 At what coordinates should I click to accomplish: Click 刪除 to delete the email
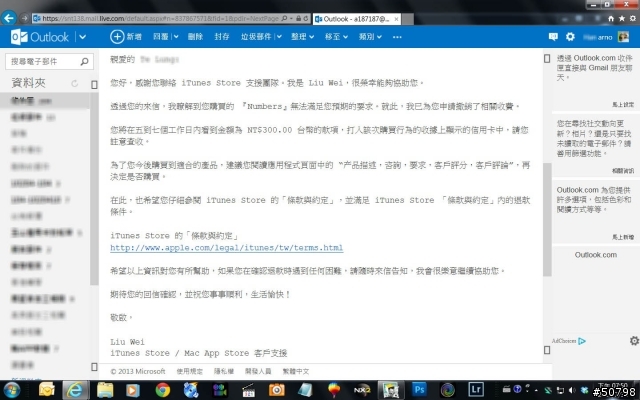[x=195, y=37]
